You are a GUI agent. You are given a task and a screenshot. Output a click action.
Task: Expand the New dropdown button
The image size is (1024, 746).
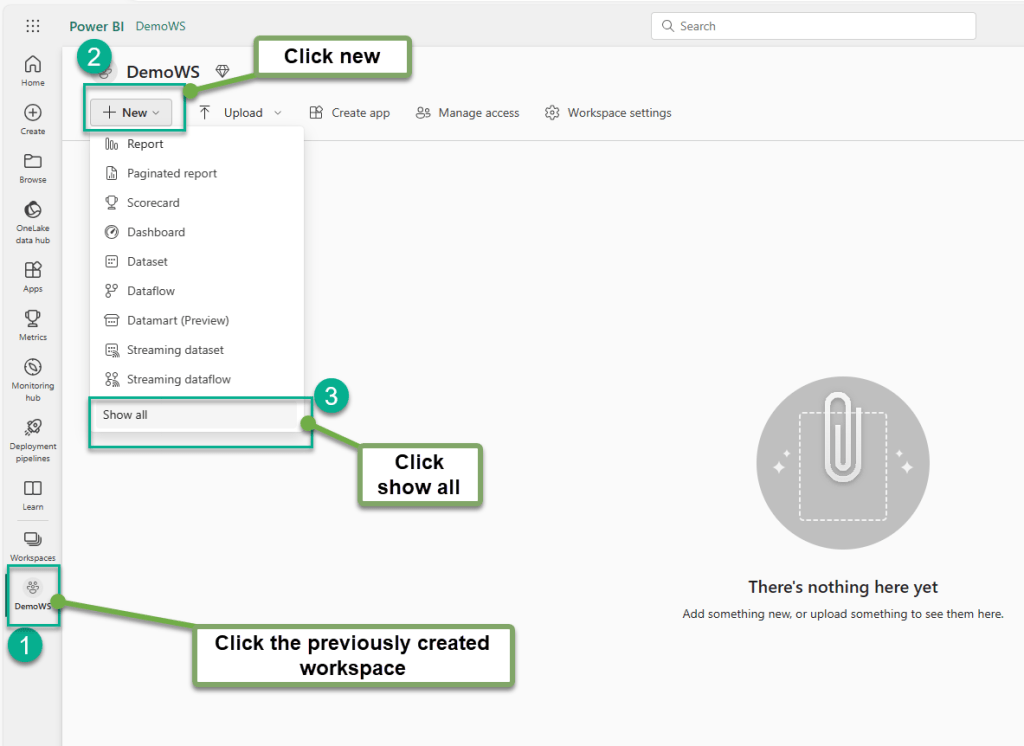(x=131, y=112)
